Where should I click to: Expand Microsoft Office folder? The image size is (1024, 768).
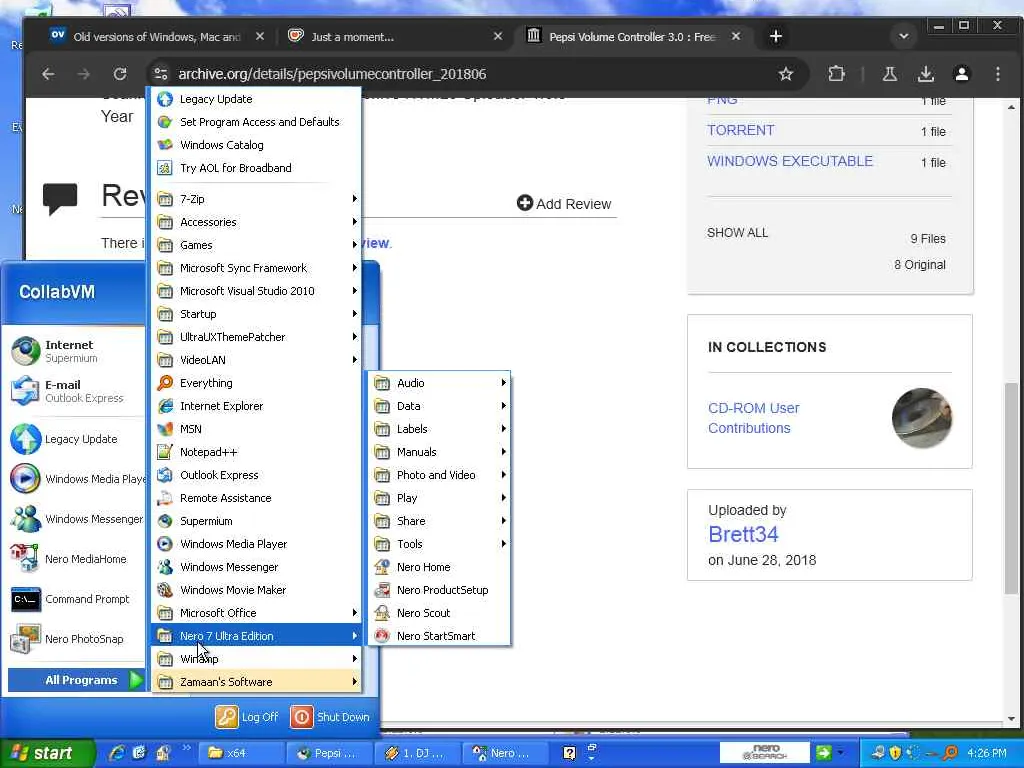point(257,613)
